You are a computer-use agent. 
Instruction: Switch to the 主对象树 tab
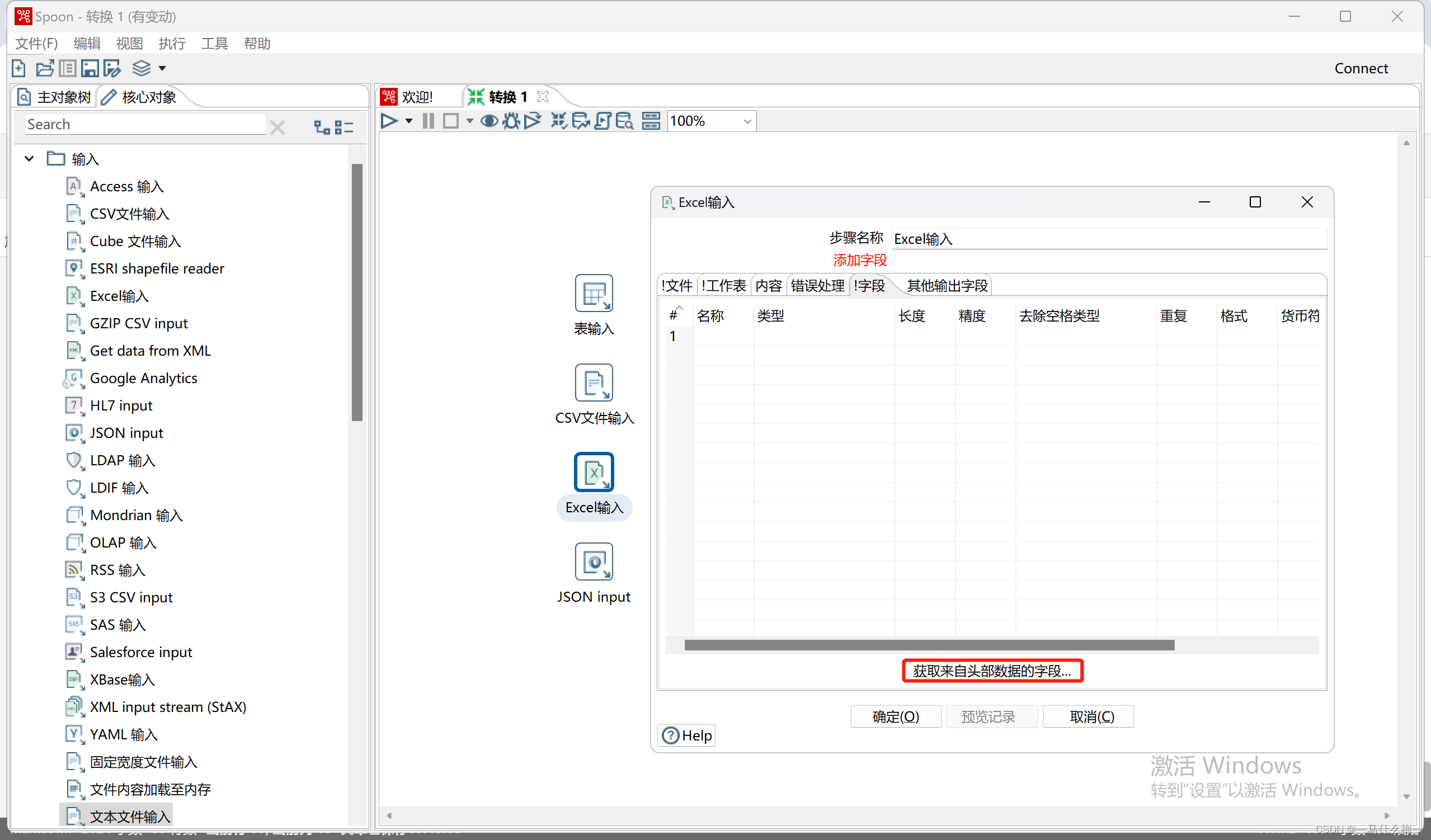tap(55, 97)
